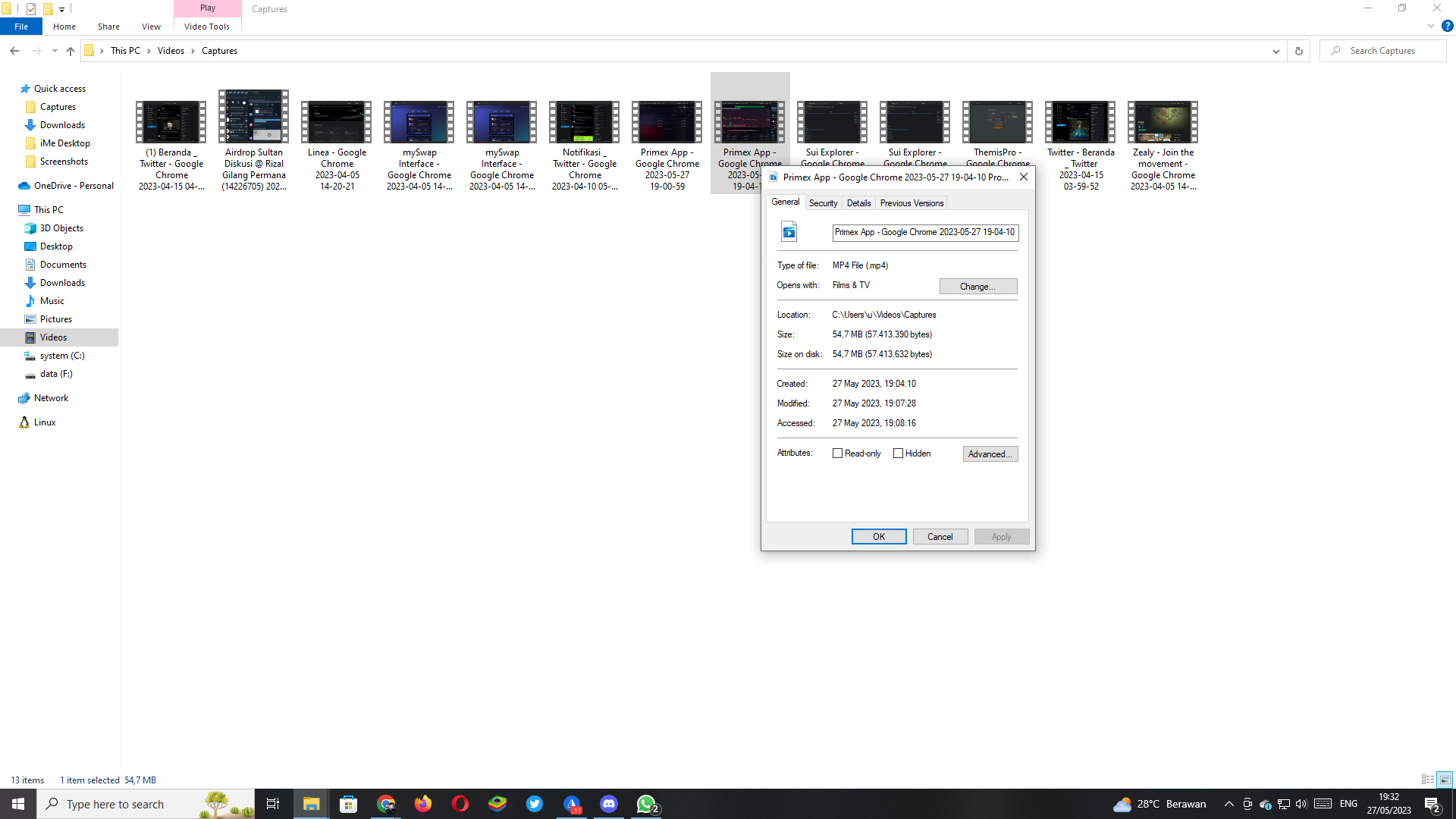
Task: Open the Documents folder icon
Action: (30, 265)
